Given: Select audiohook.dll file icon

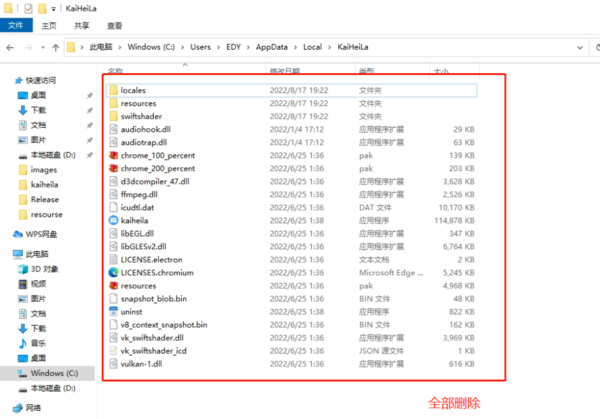Looking at the screenshot, I should (113, 129).
